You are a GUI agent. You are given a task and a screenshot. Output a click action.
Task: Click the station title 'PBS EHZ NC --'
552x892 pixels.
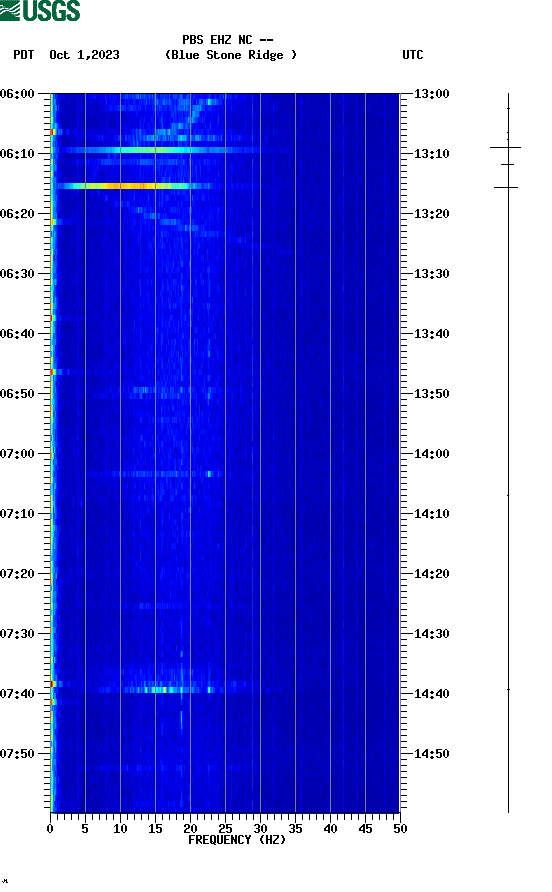(x=228, y=40)
